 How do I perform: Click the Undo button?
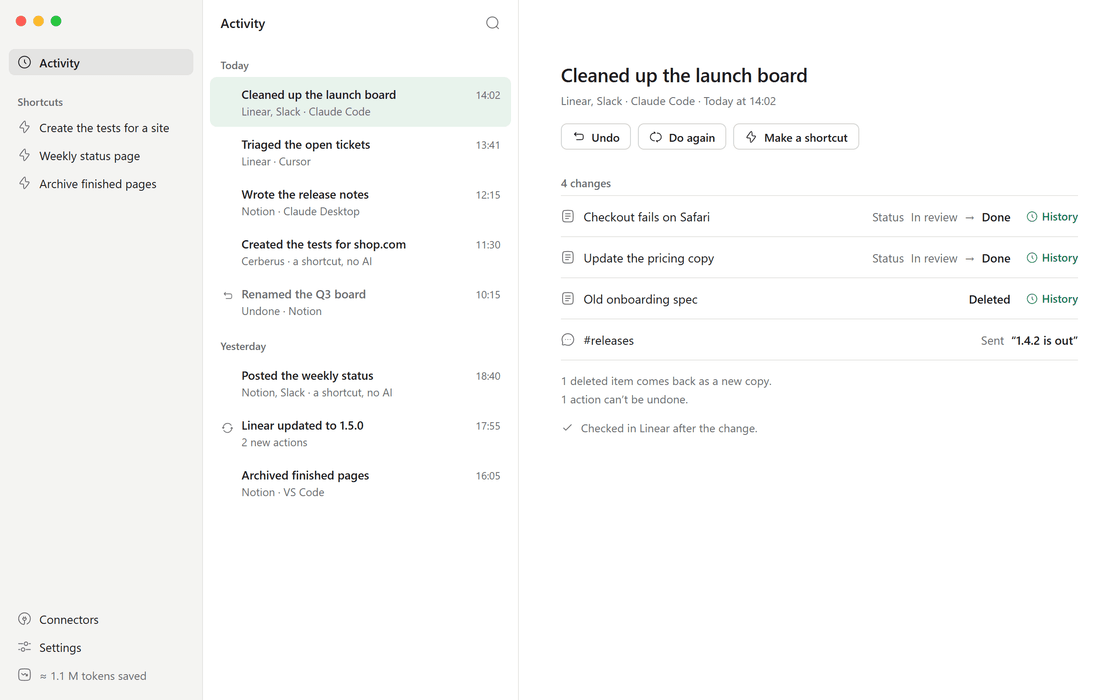(596, 137)
